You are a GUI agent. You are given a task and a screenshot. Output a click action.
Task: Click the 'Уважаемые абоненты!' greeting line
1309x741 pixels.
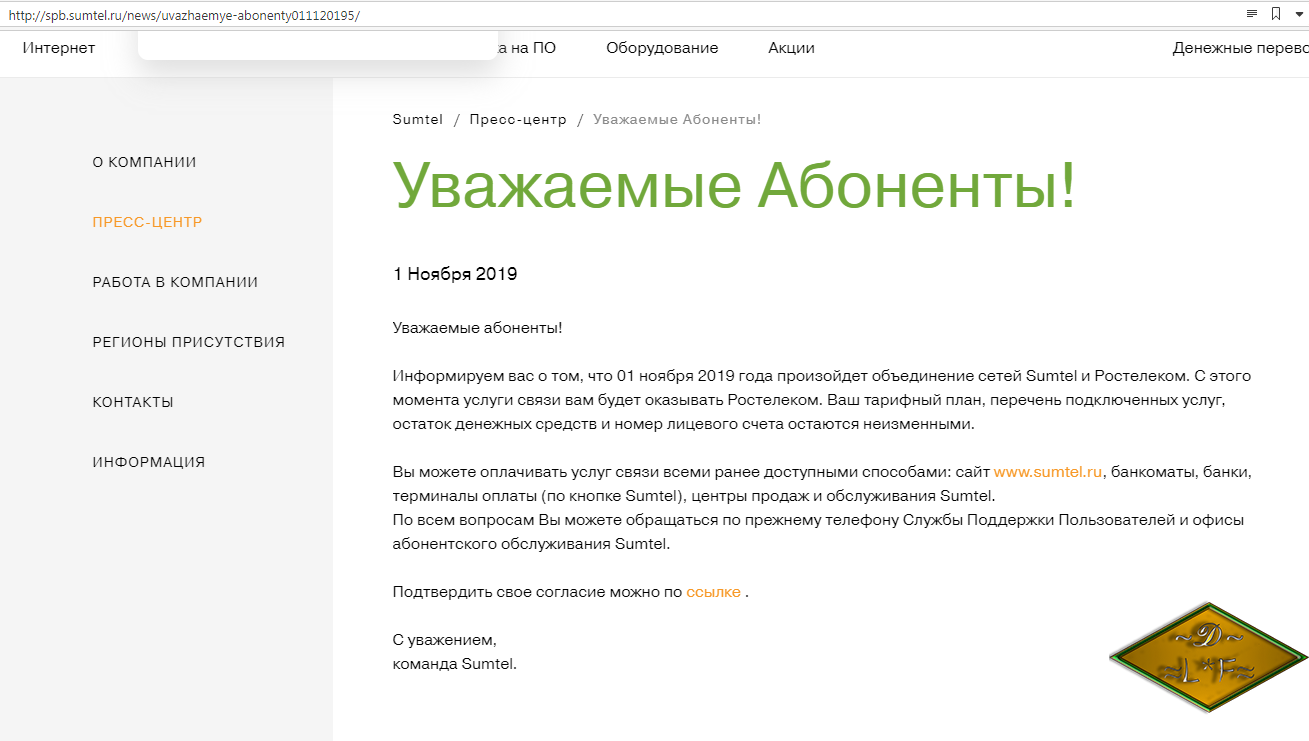pos(478,328)
